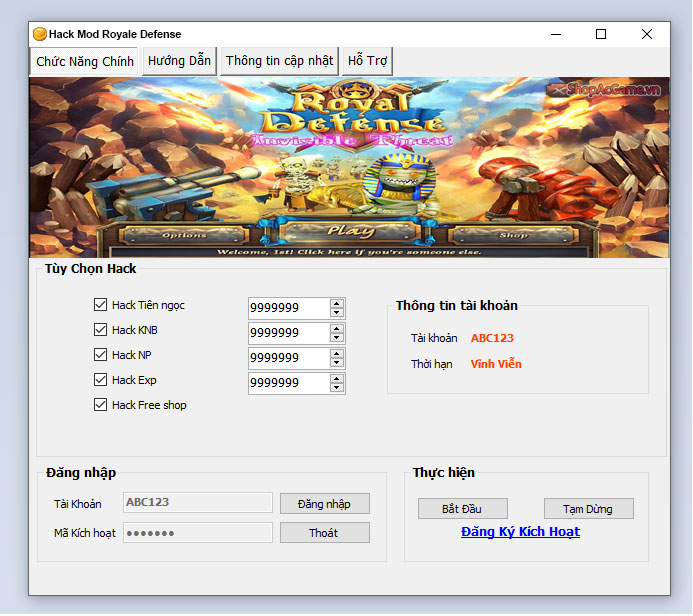Click the Royal Defense game banner image
Image resolution: width=693 pixels, height=616 pixels.
pos(349,167)
